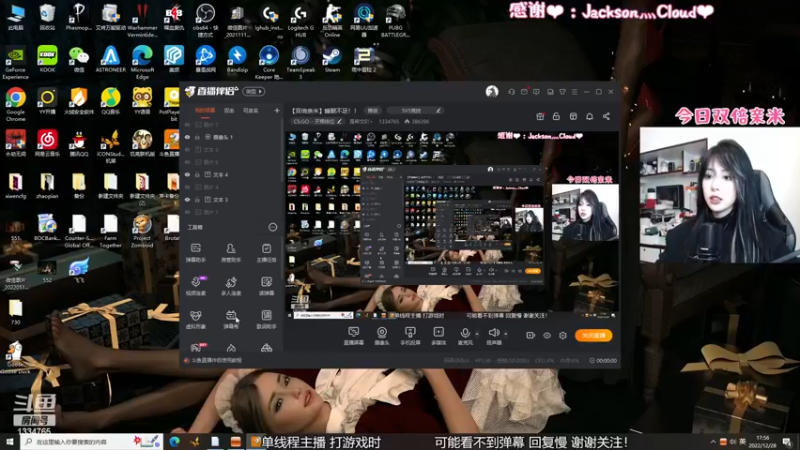800x450 pixels.
Task: Switch to the first scene tab
Action: [x=205, y=110]
